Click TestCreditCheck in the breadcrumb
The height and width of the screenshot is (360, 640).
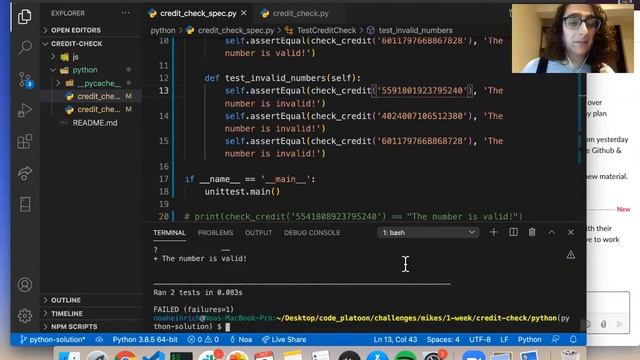326,30
